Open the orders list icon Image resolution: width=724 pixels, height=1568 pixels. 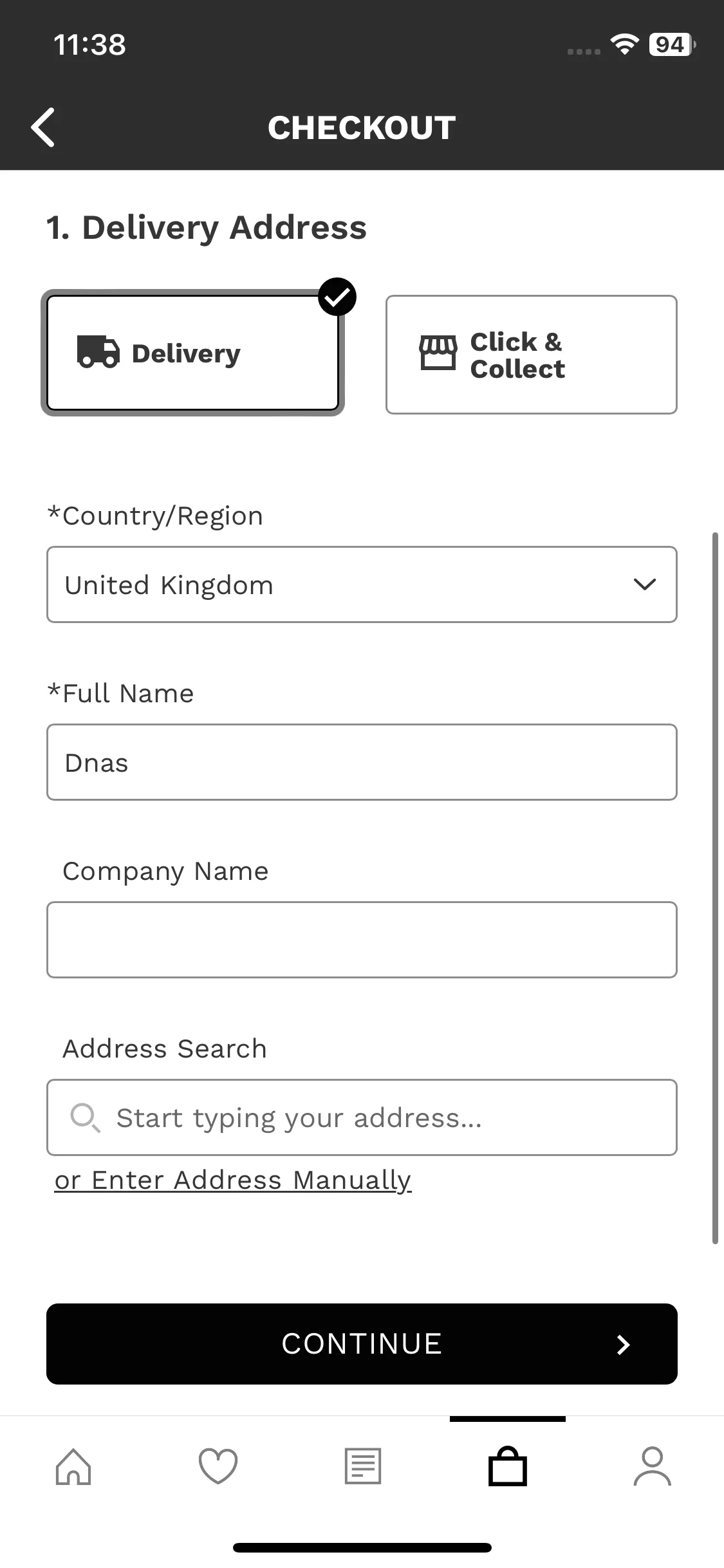(x=363, y=1466)
